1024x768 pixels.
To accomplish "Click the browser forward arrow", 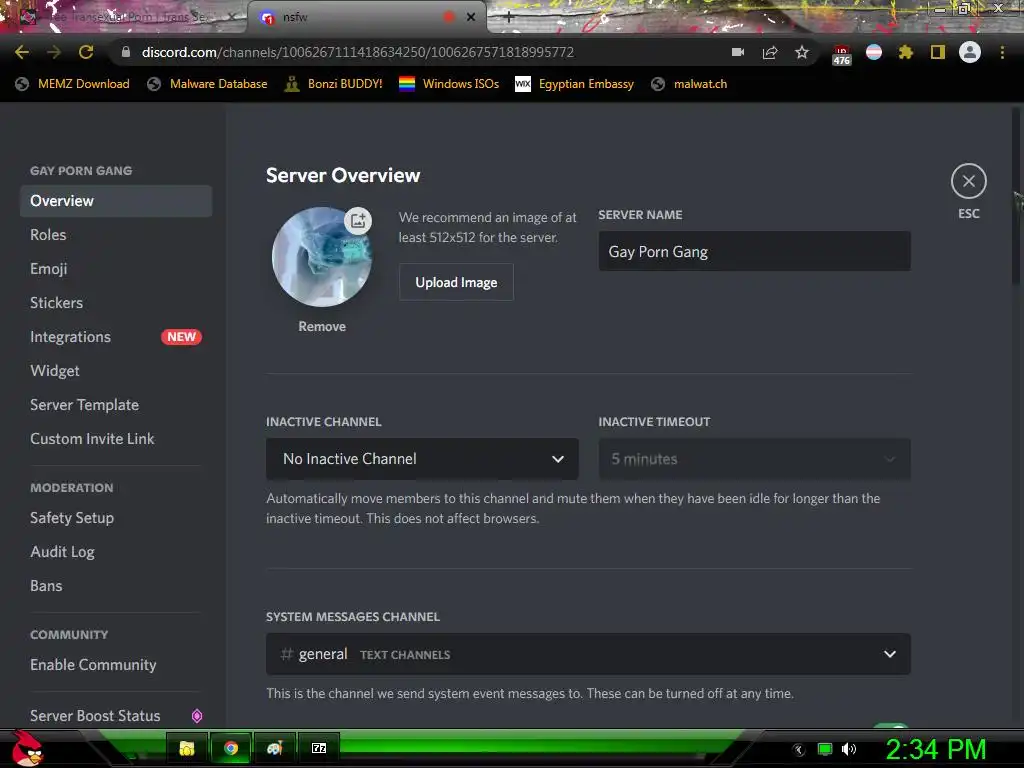I will [x=54, y=52].
